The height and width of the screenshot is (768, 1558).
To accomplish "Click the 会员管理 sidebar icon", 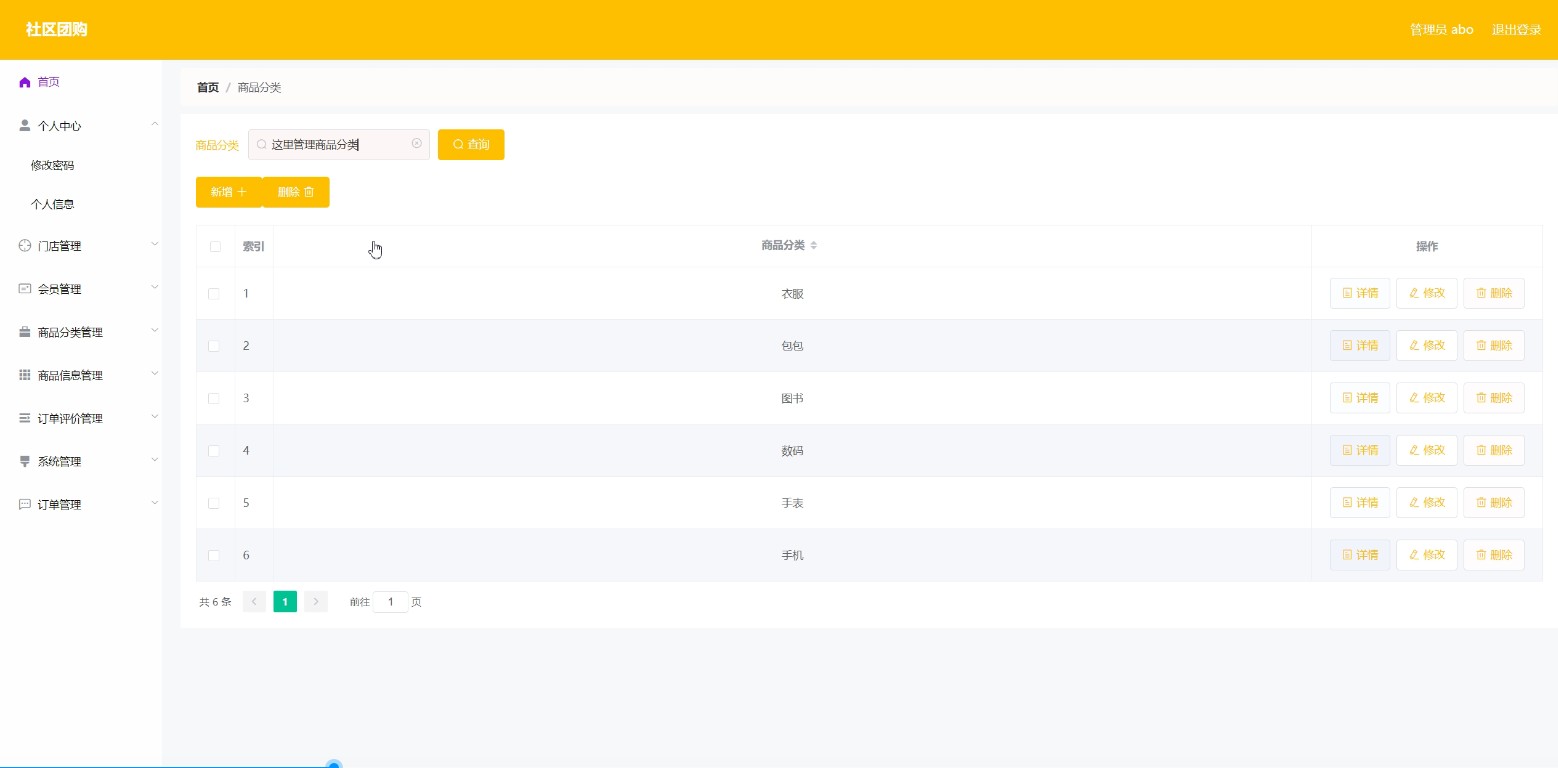I will [x=25, y=288].
